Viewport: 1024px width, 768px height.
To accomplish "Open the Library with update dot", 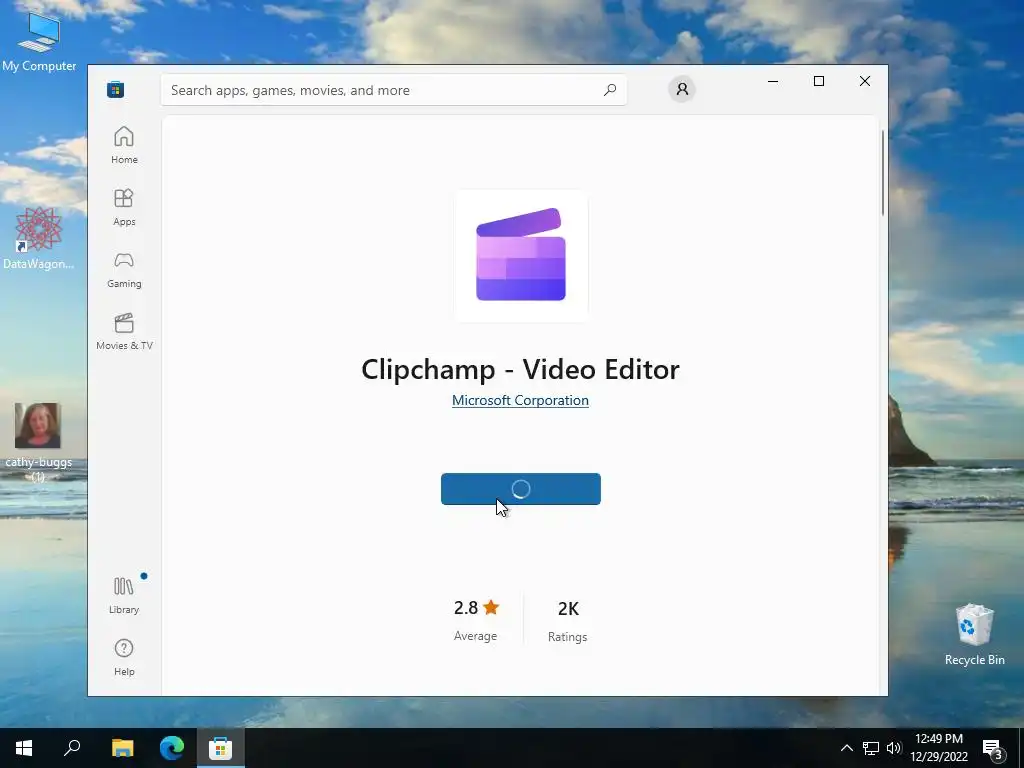I will (124, 595).
